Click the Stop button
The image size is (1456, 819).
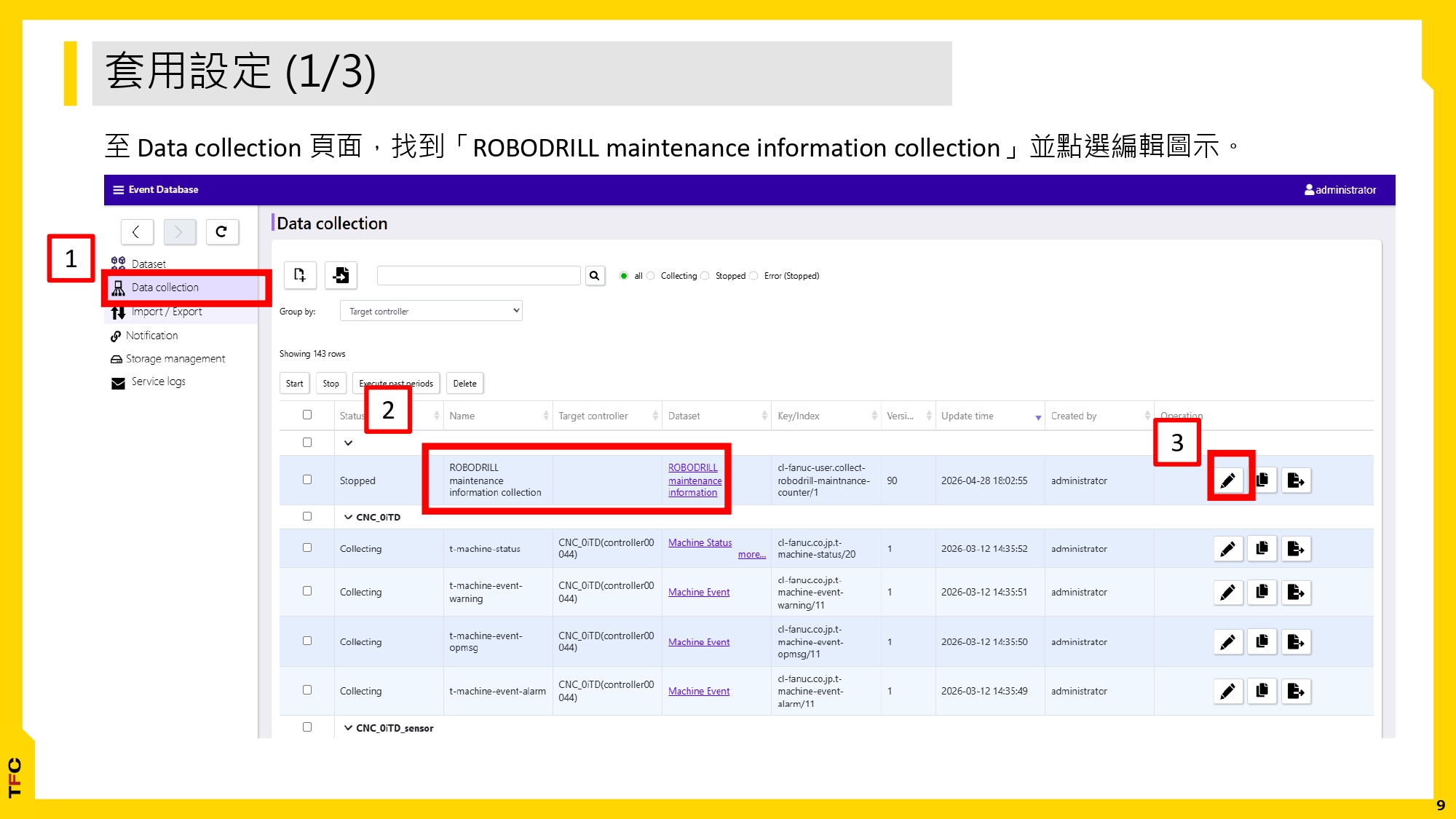click(x=331, y=384)
